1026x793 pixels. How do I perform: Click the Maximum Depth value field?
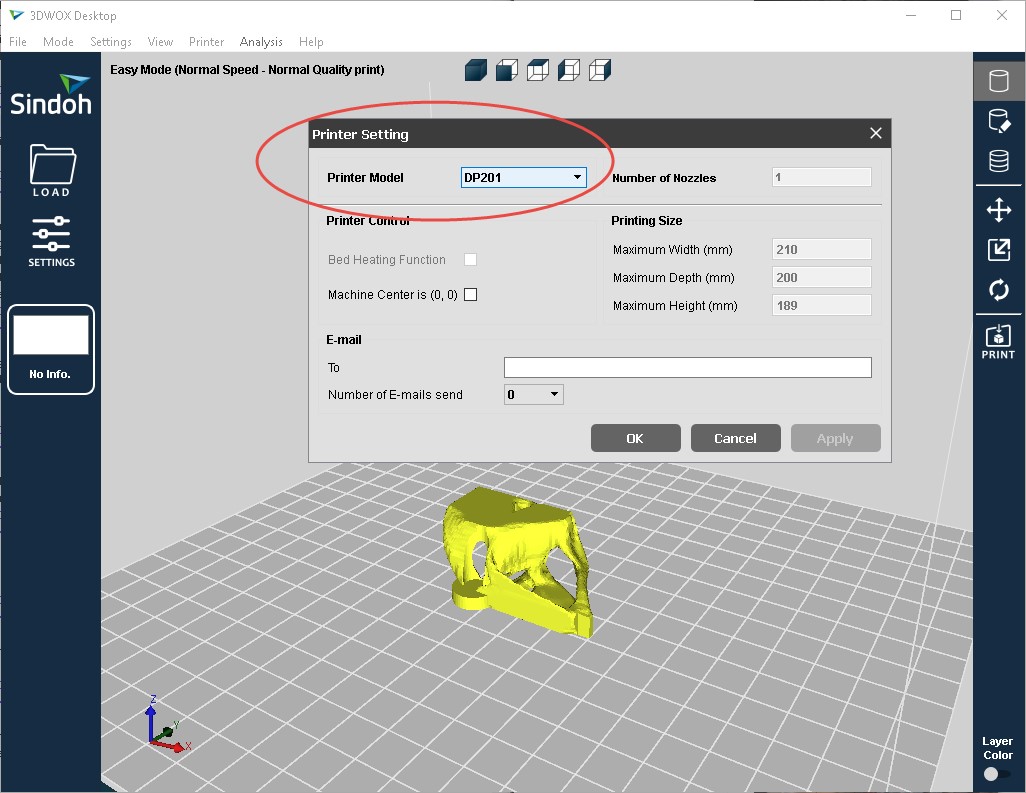[822, 277]
